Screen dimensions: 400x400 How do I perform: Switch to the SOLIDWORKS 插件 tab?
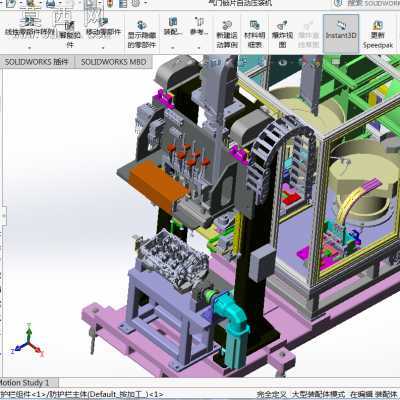click(36, 62)
